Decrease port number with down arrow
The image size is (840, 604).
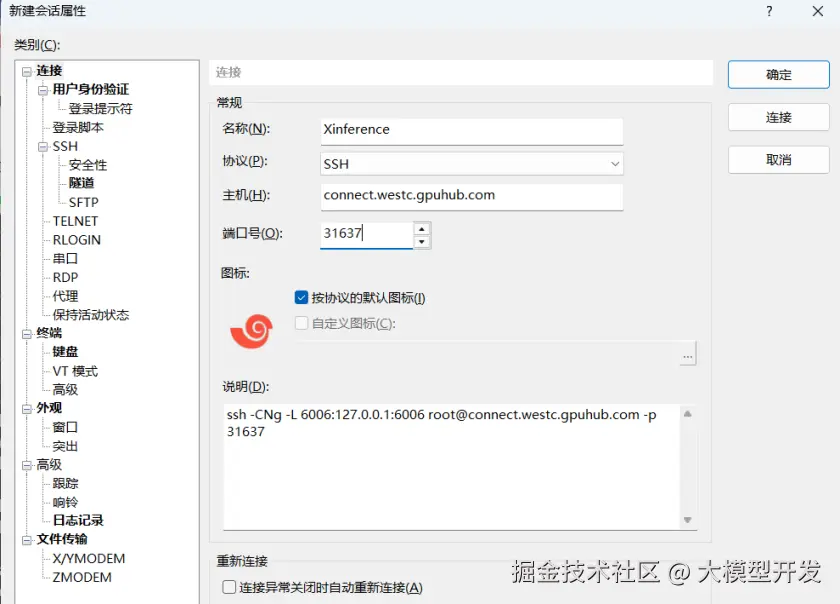pyautogui.click(x=422, y=242)
